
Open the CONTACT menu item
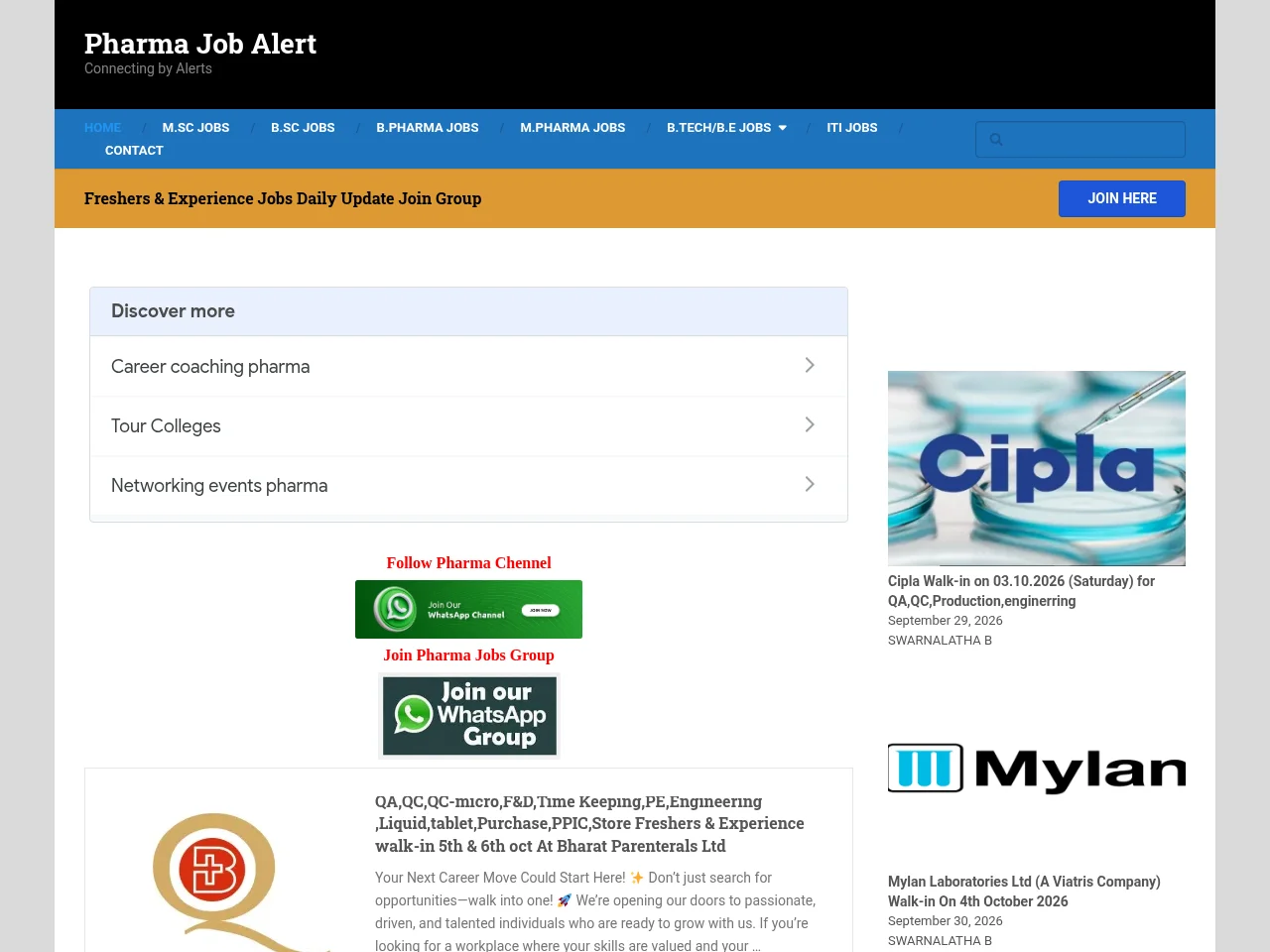point(134,151)
